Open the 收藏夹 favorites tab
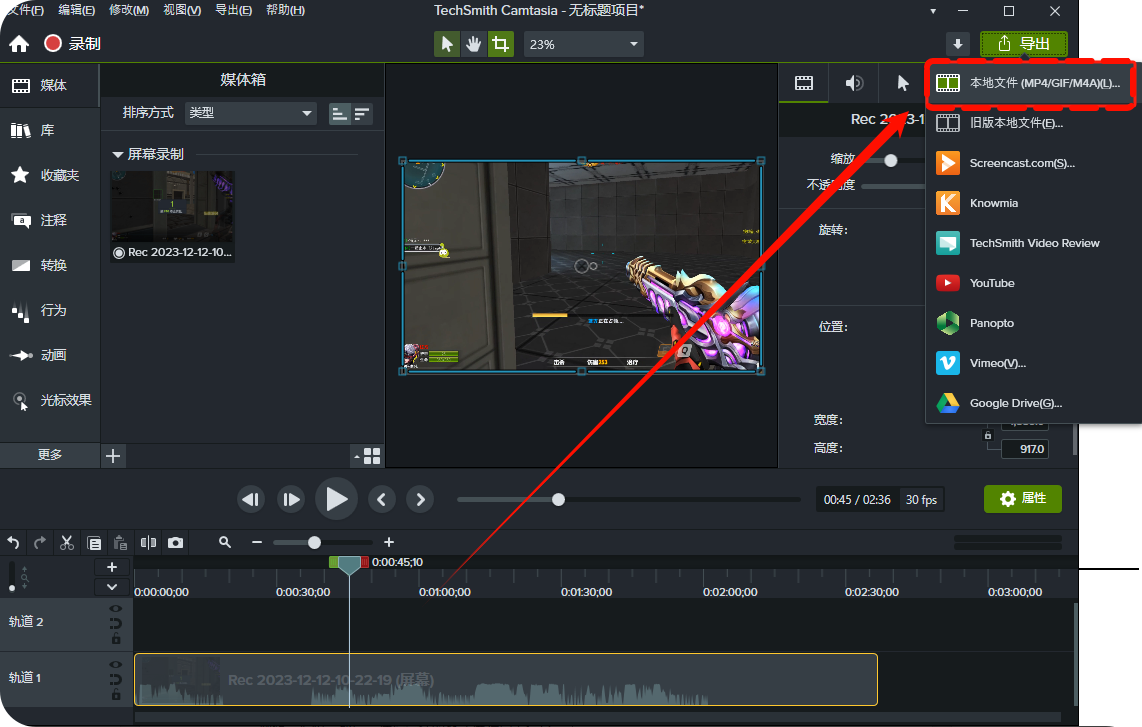Screen dimensions: 1142x727 coord(50,175)
